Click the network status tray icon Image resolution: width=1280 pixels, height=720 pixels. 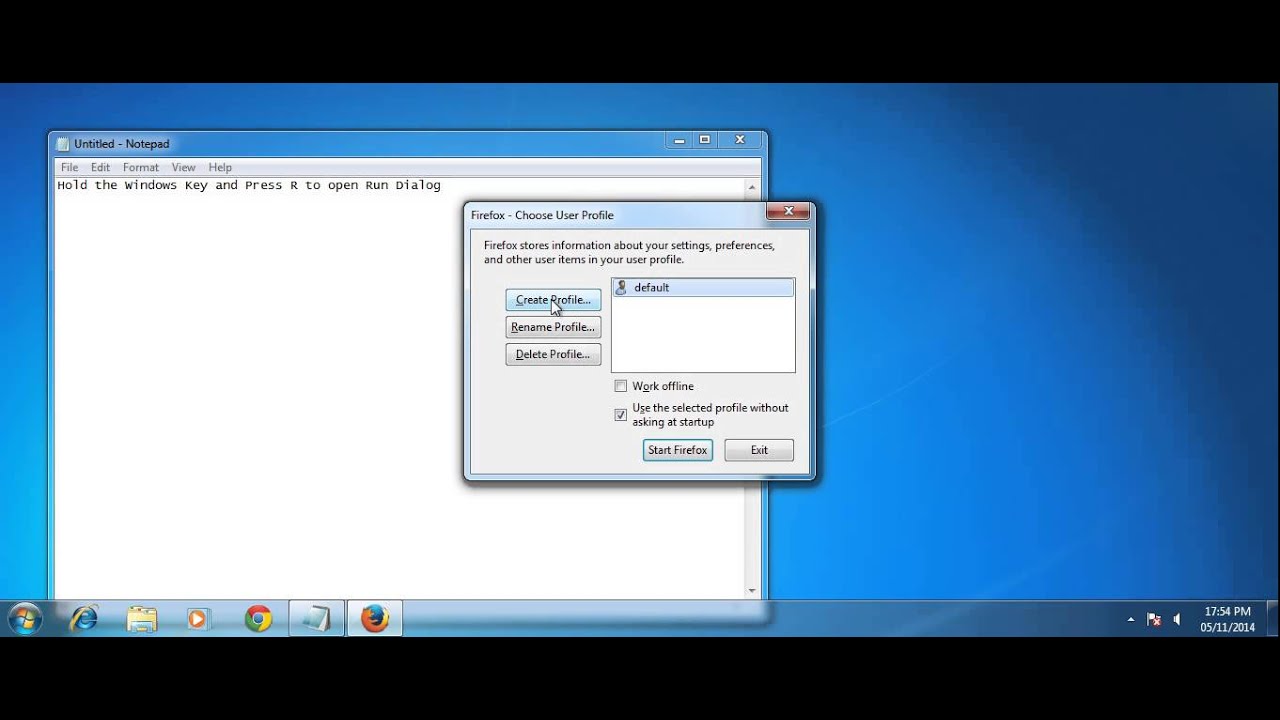tap(1153, 620)
